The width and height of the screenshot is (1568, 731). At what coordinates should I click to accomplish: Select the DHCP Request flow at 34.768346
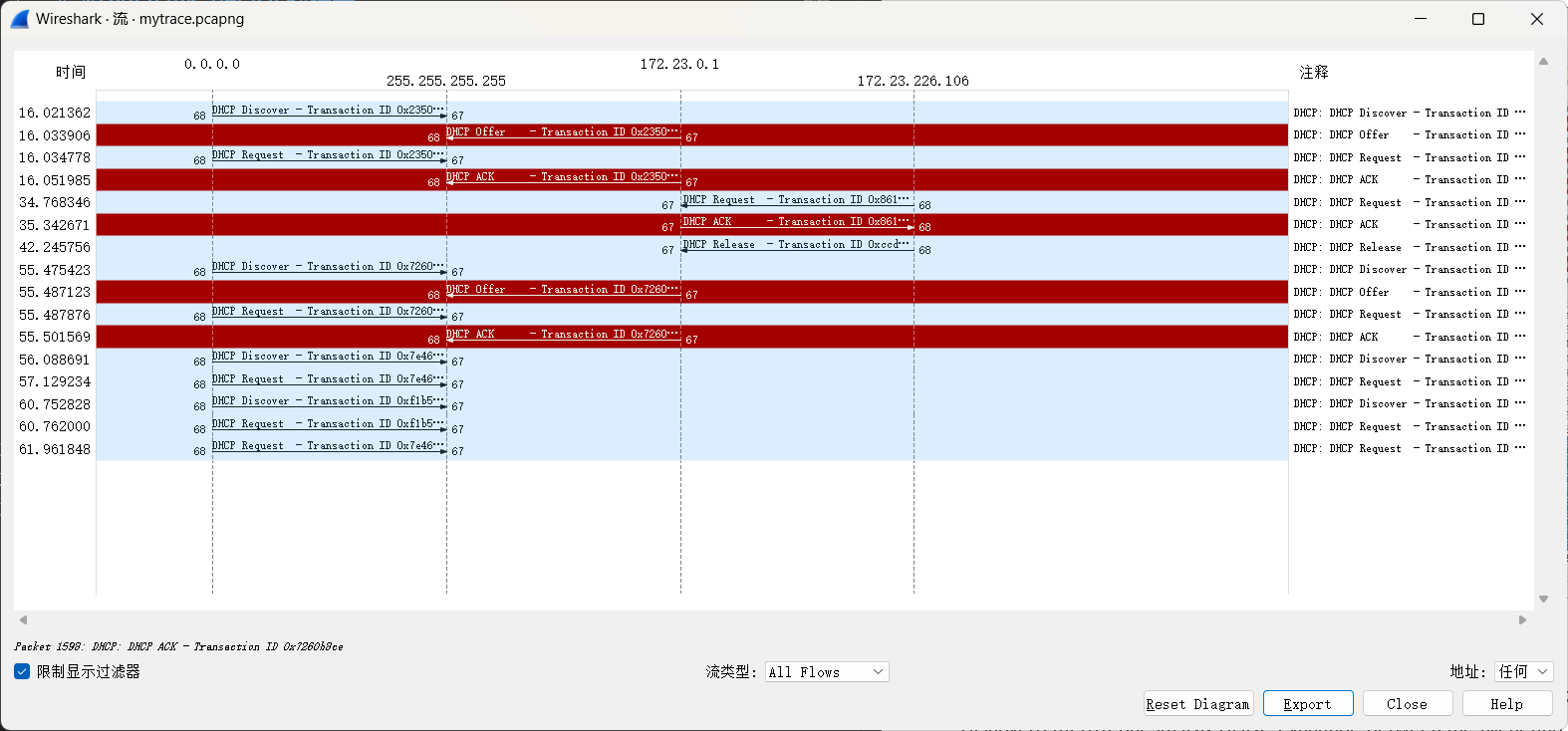[692, 202]
